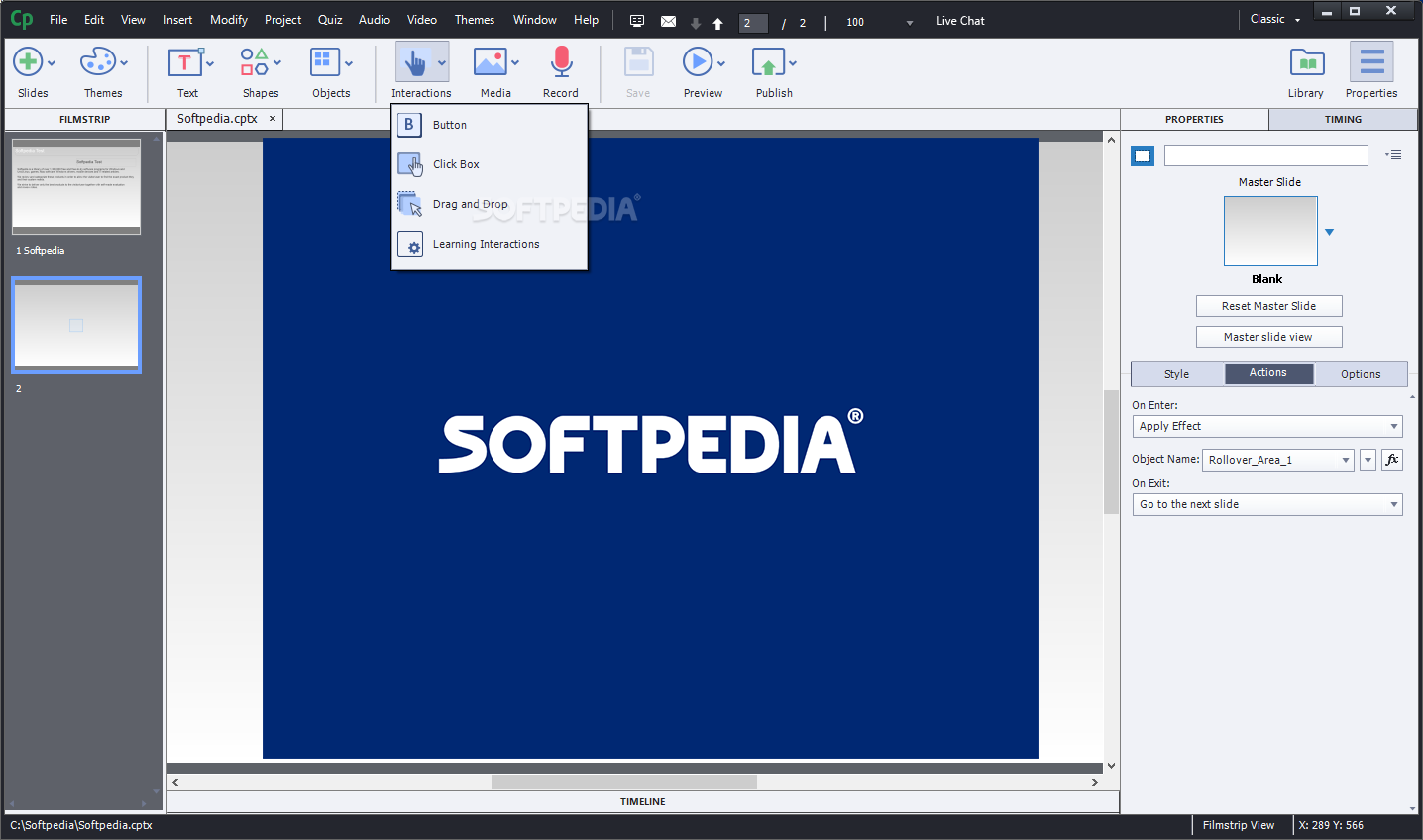This screenshot has width=1423, height=840.
Task: Click the Save floppy disk icon
Action: point(639,62)
